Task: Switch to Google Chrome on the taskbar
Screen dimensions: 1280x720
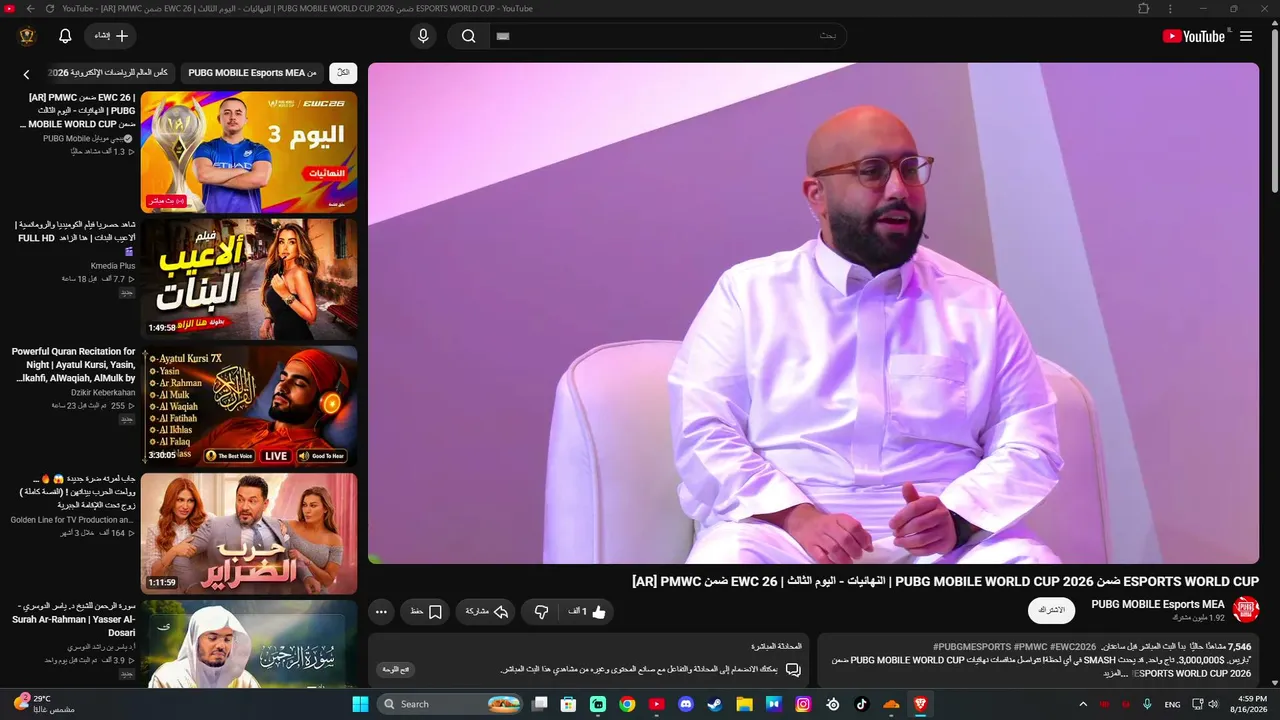Action: [627, 704]
